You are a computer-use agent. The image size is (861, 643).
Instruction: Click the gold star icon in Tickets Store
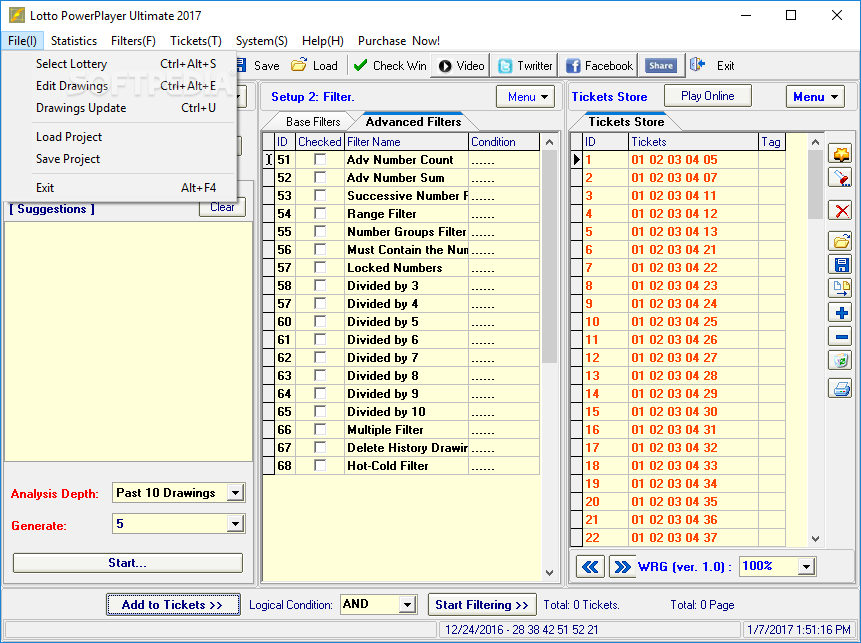pos(841,154)
